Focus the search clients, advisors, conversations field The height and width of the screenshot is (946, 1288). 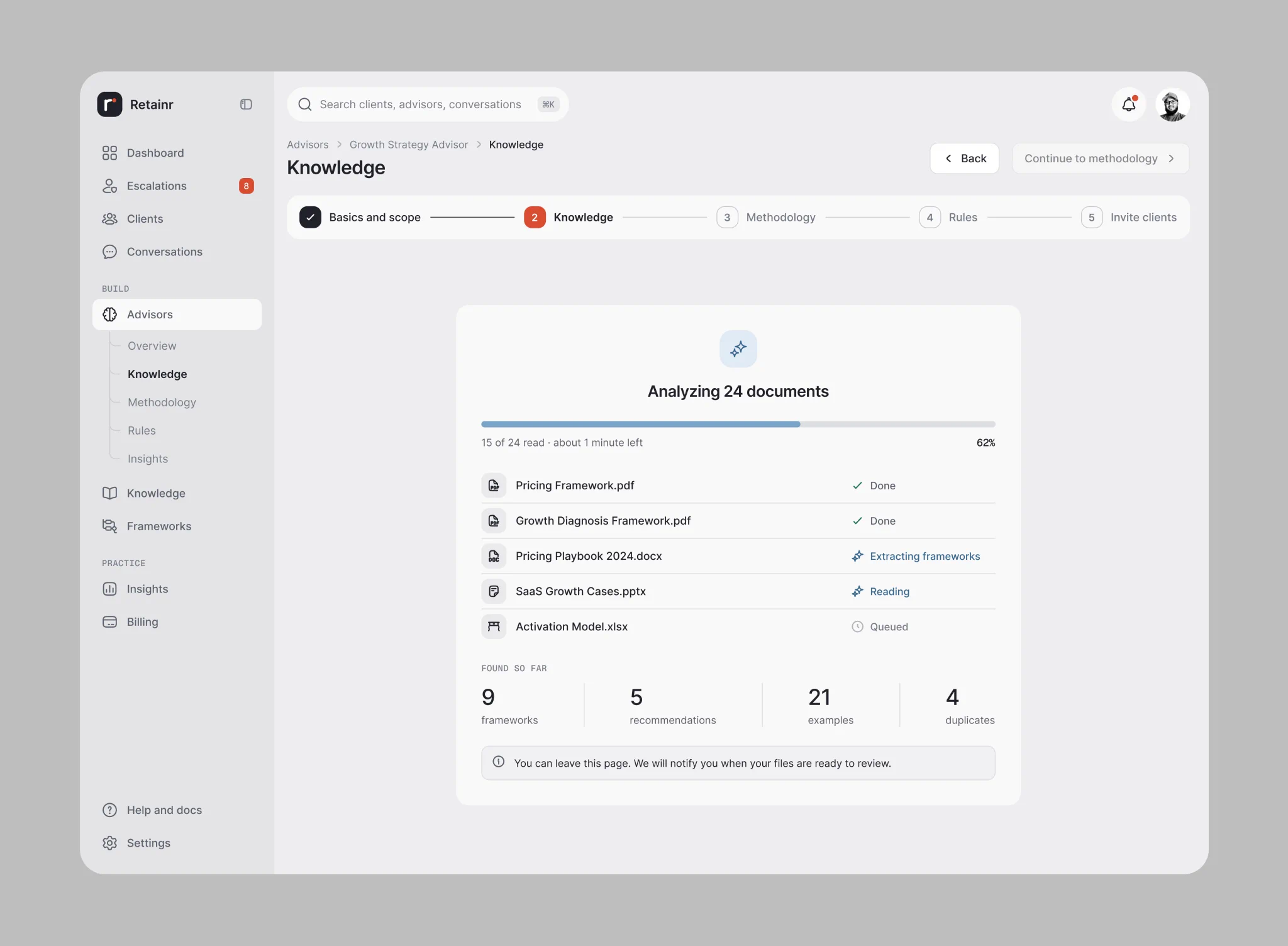(428, 104)
